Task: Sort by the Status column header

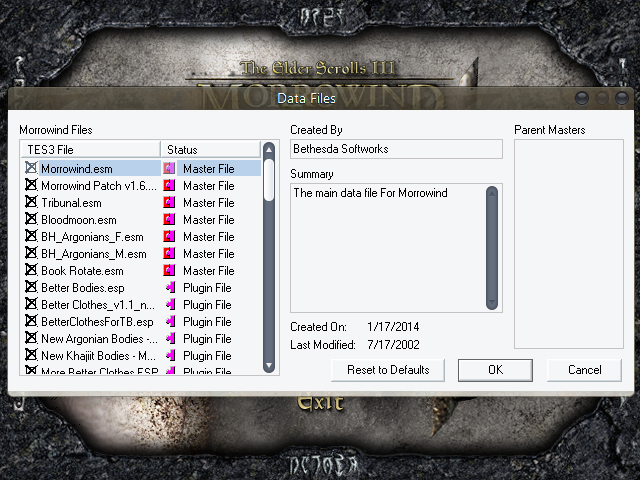Action: [x=211, y=149]
